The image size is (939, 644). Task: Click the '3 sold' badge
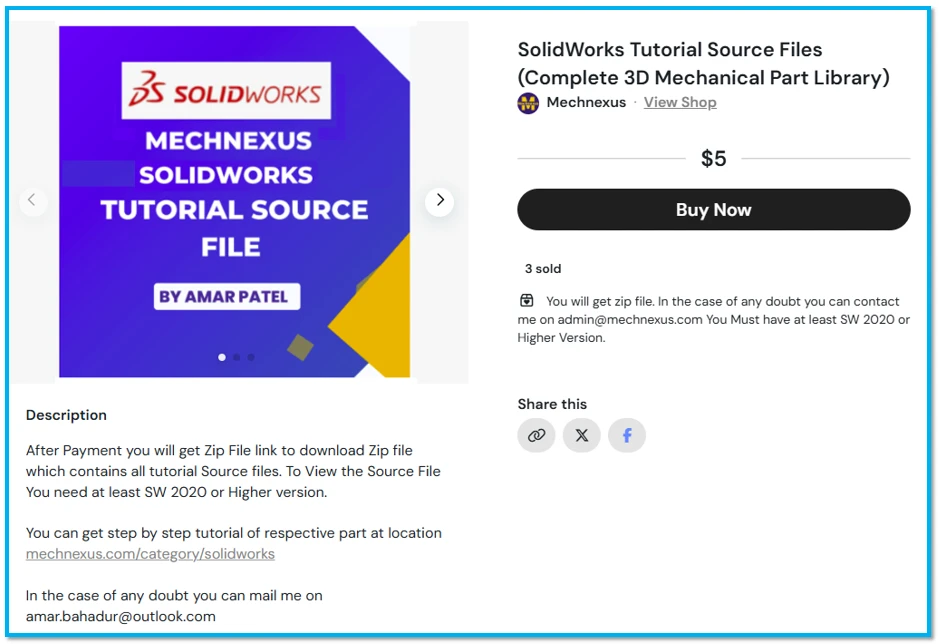pos(543,269)
